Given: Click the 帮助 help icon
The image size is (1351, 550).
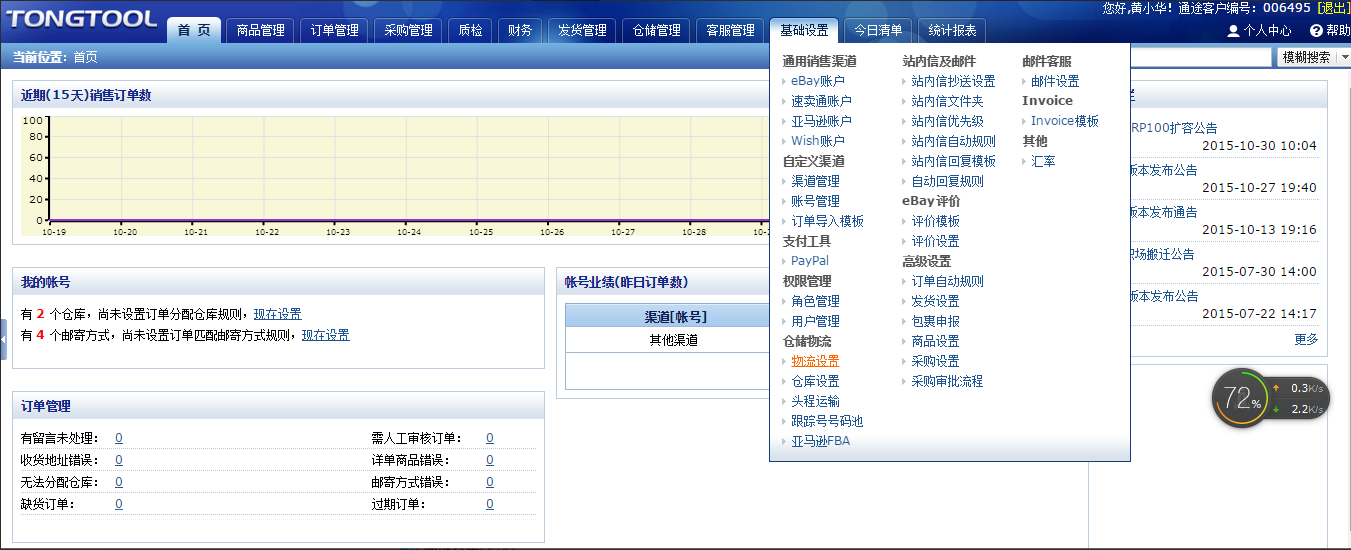Looking at the screenshot, I should 1316,31.
